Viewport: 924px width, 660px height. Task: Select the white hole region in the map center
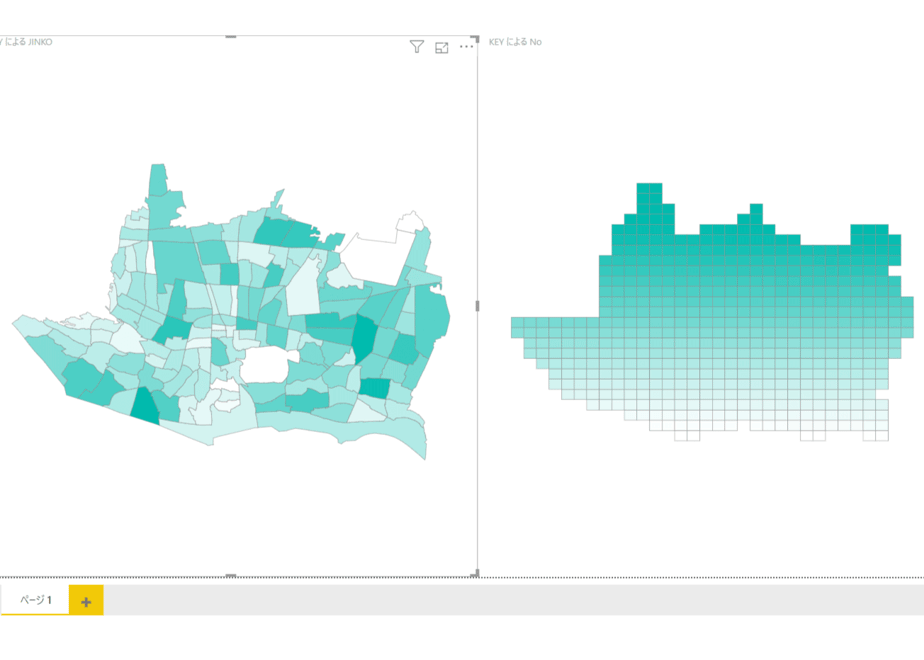pyautogui.click(x=265, y=365)
